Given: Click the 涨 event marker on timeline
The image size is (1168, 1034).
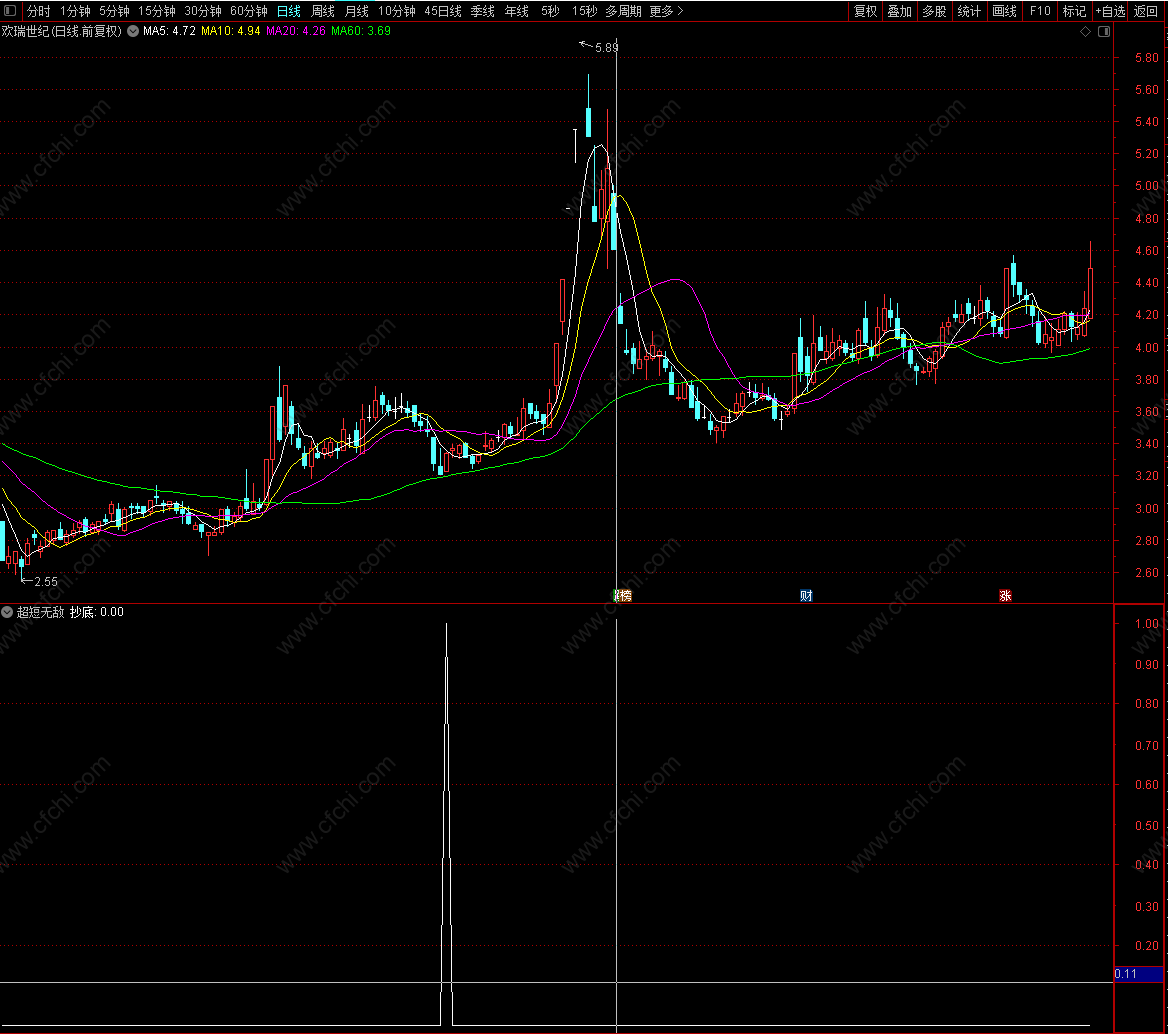Looking at the screenshot, I should [1005, 595].
